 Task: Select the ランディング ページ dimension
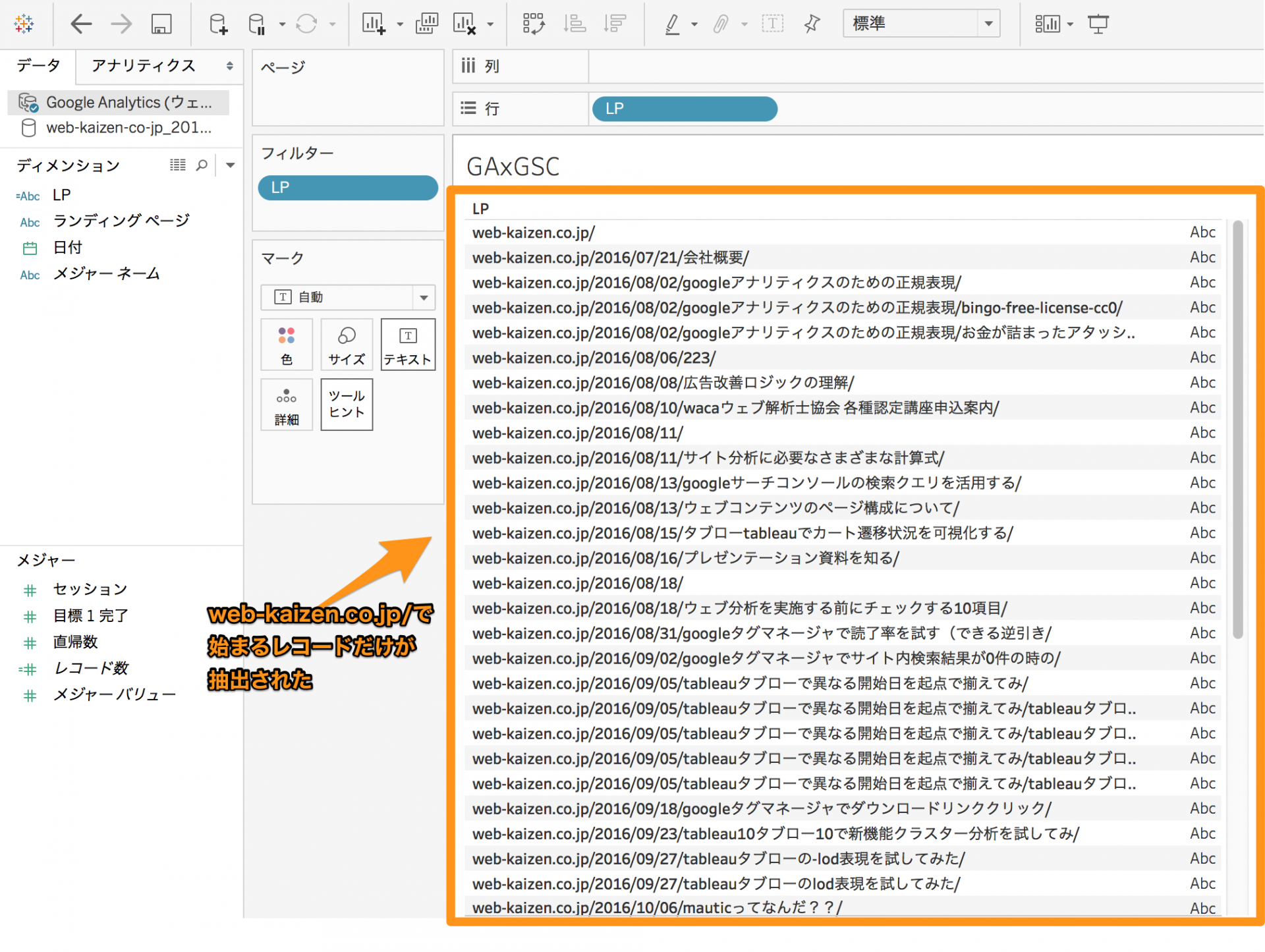point(121,221)
